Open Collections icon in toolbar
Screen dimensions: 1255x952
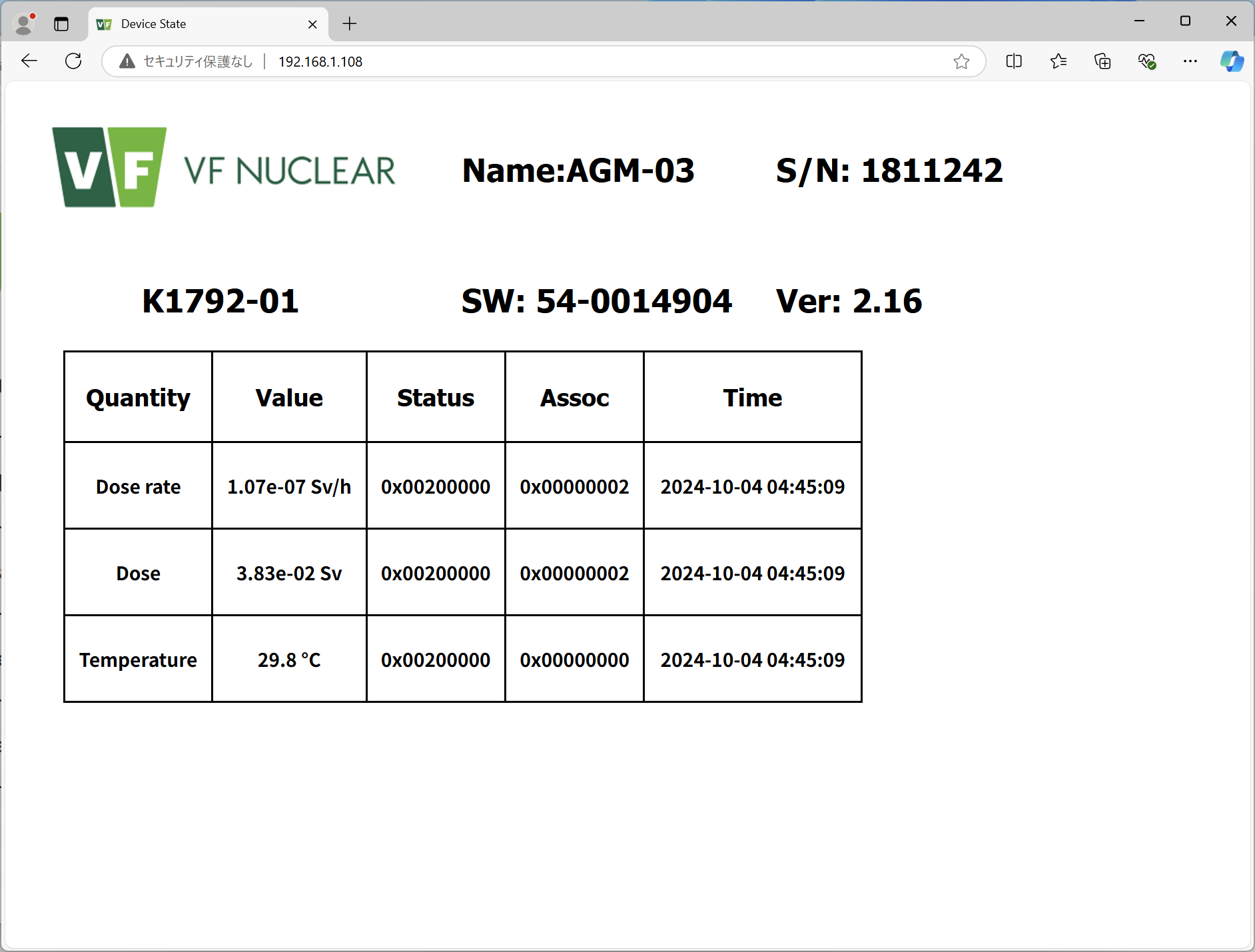1102,61
